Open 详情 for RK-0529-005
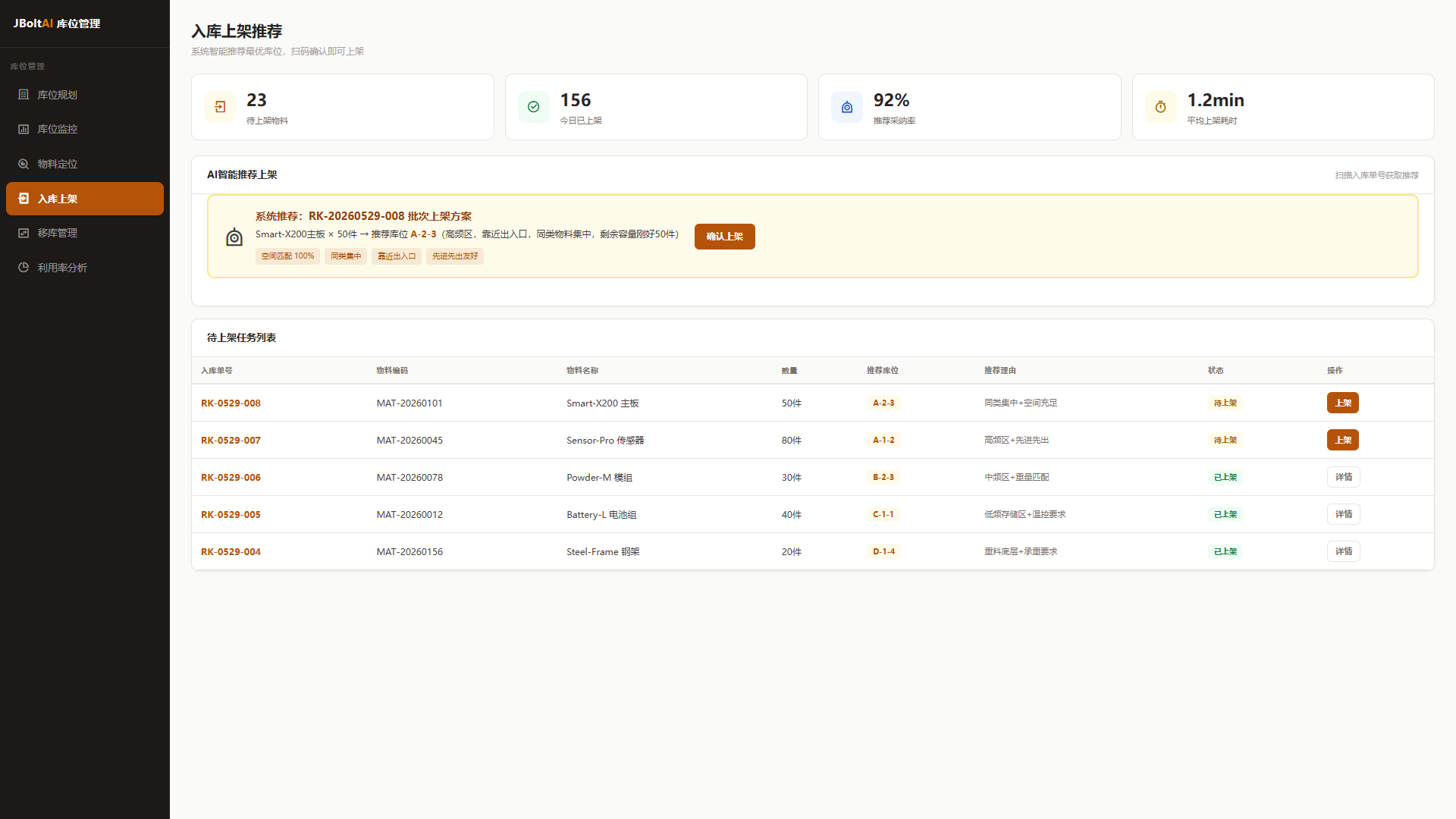 pyautogui.click(x=1344, y=514)
